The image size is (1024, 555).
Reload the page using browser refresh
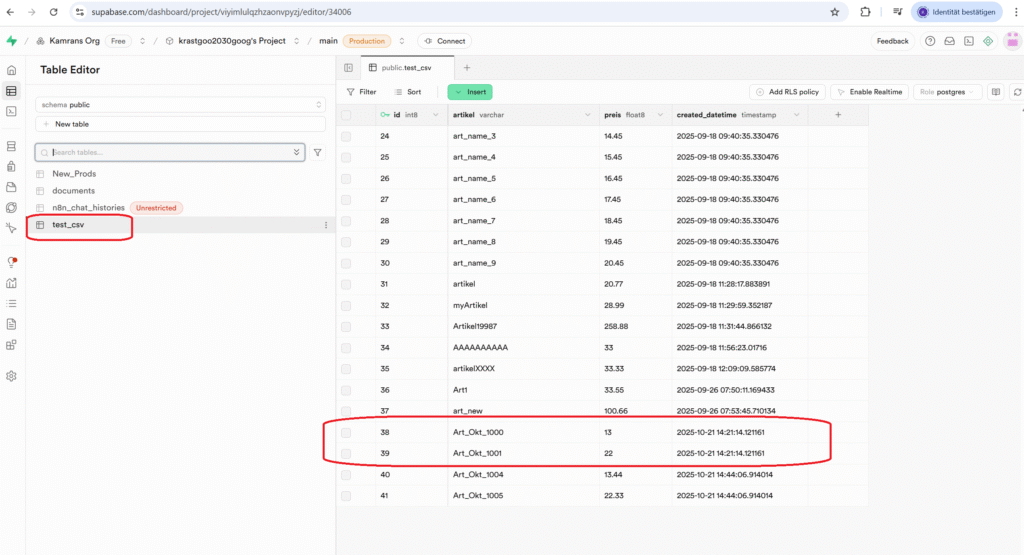(54, 12)
